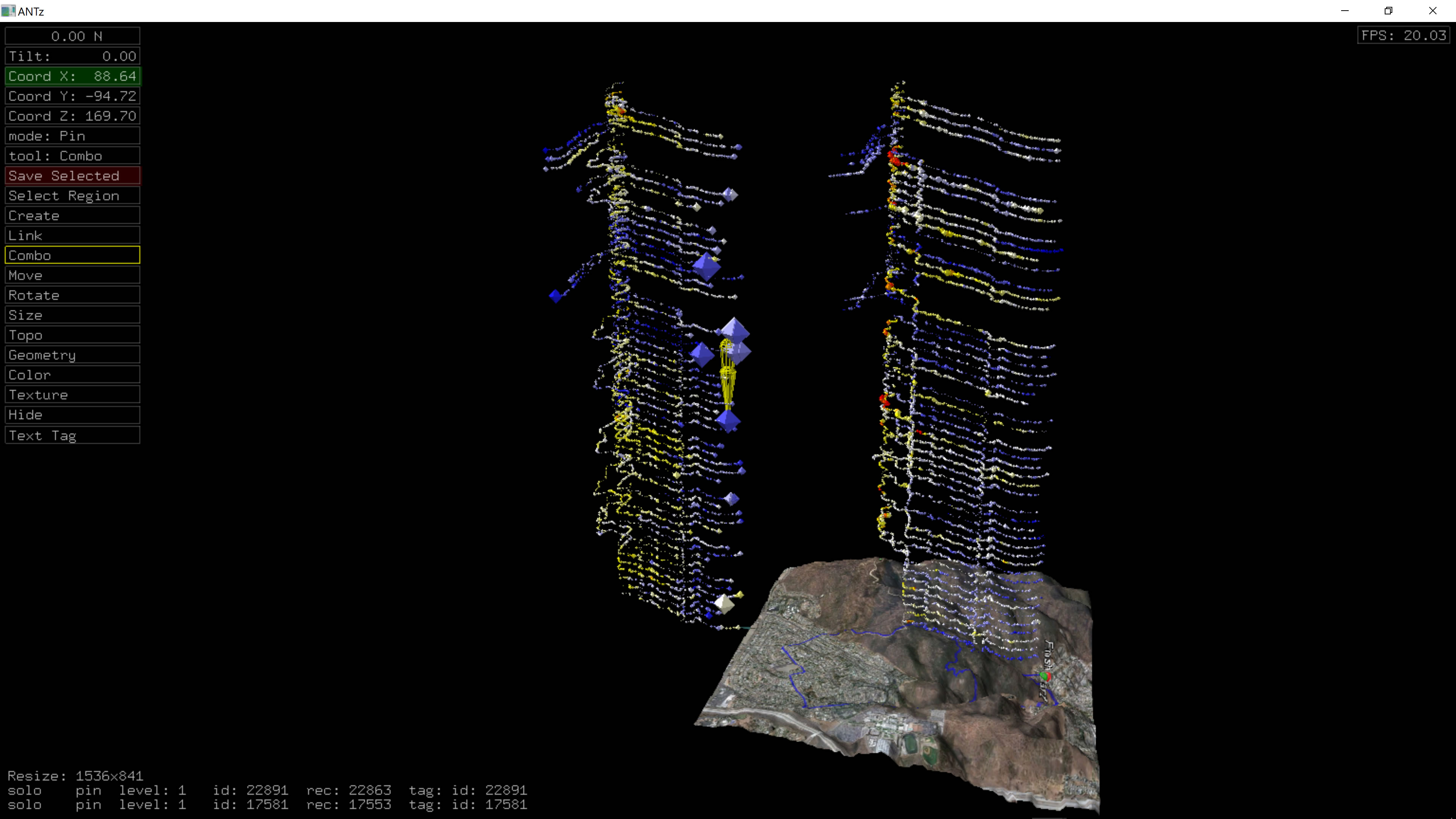Click the small blue diamond at upper right of left column

tap(730, 195)
